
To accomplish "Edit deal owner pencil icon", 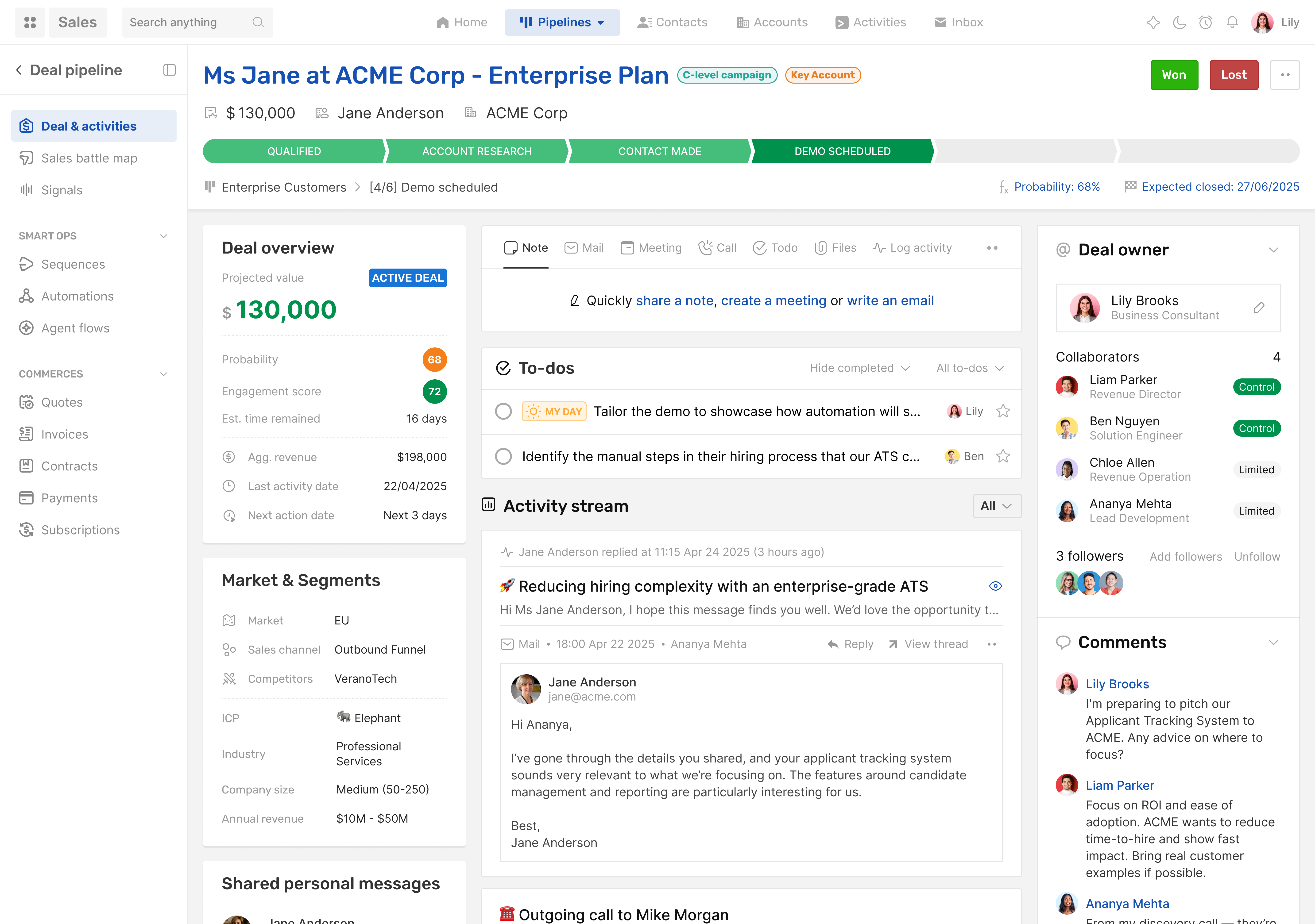I will point(1259,308).
